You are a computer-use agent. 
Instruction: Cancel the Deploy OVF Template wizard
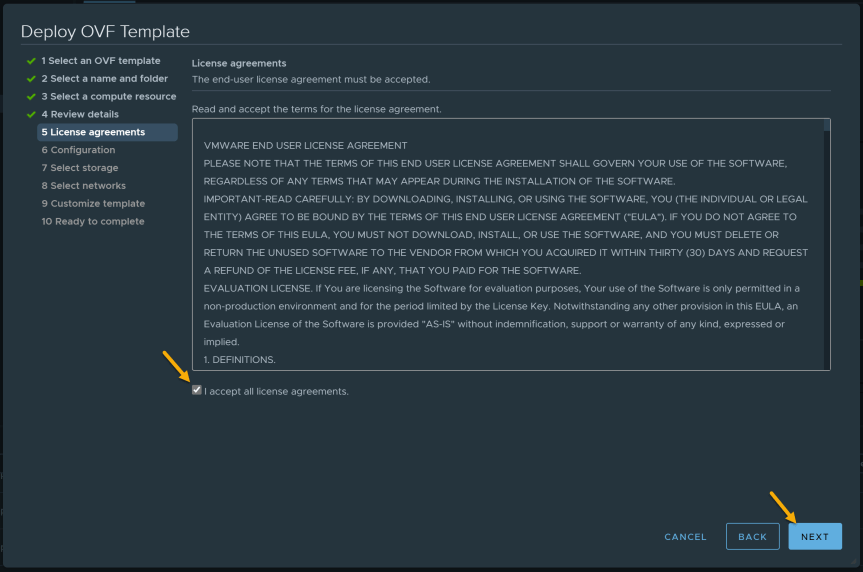685,537
